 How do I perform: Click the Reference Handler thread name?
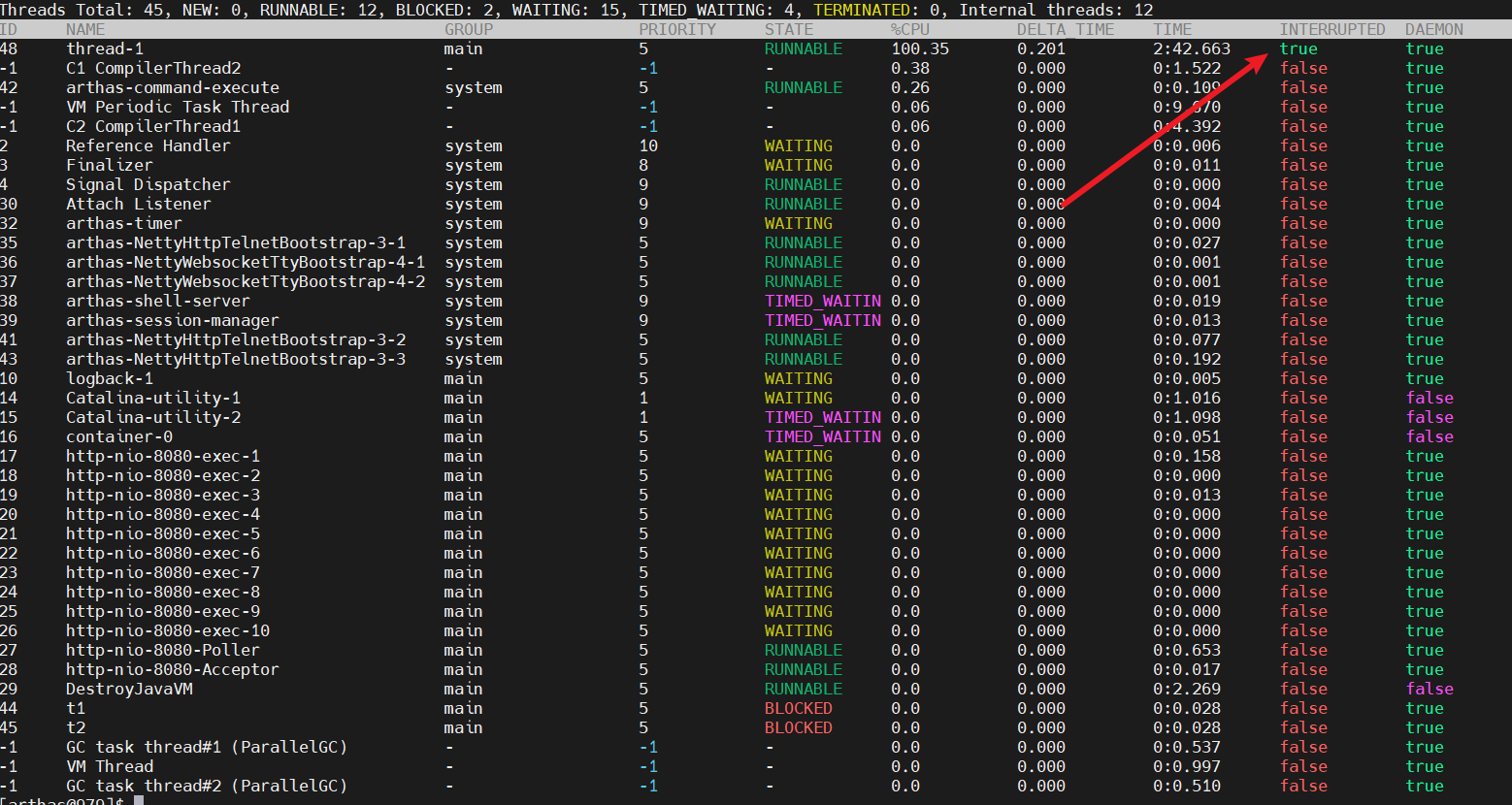coord(148,145)
